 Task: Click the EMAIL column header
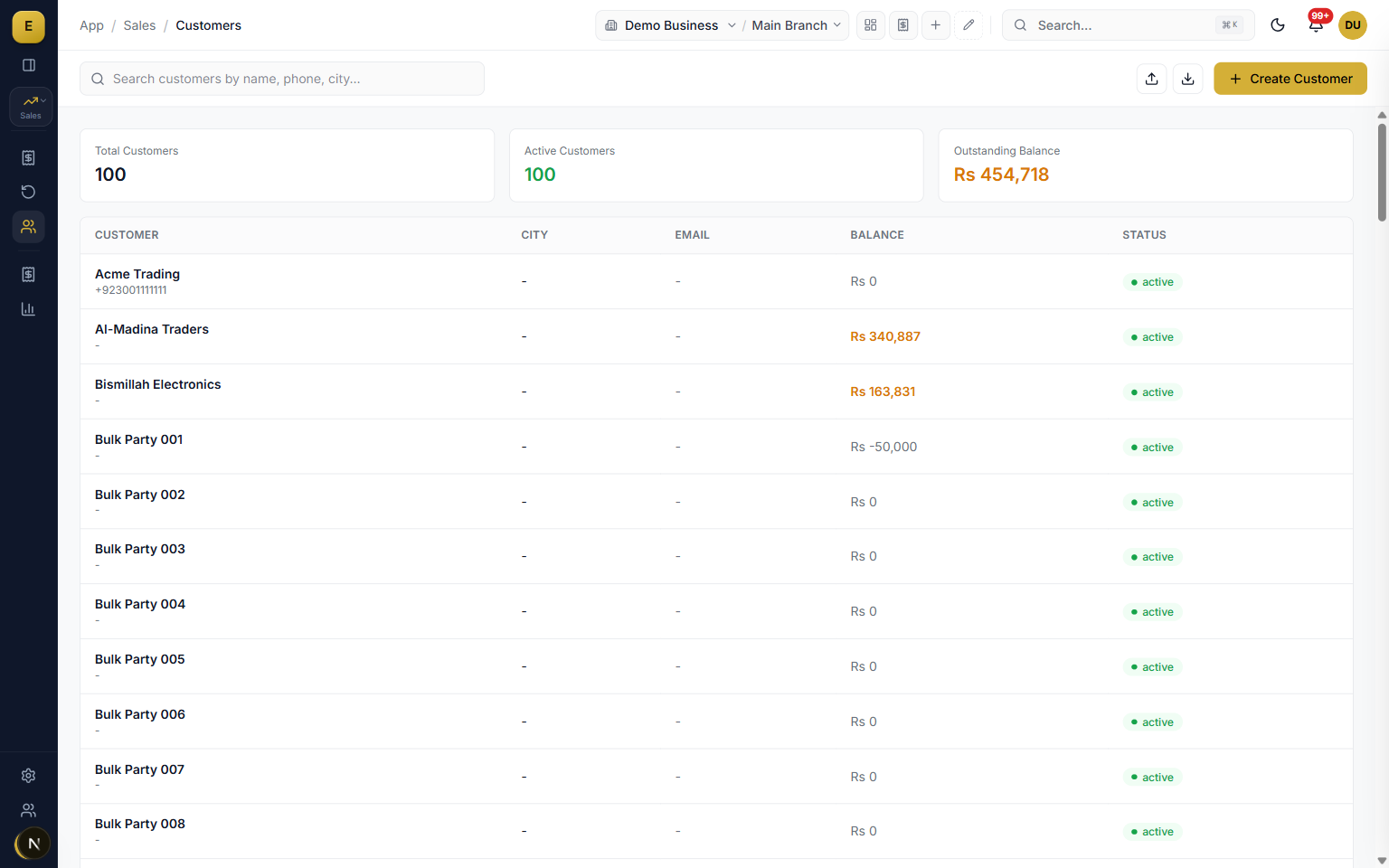tap(692, 235)
